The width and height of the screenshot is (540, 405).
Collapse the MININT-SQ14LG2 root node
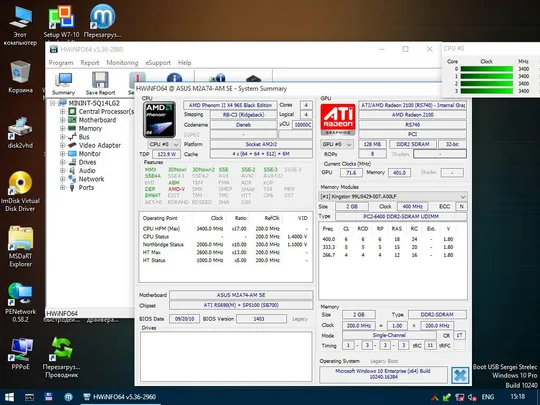53,103
